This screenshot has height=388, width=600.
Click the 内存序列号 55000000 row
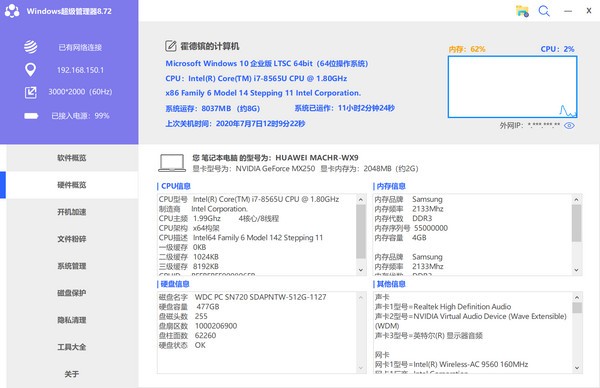pyautogui.click(x=411, y=228)
